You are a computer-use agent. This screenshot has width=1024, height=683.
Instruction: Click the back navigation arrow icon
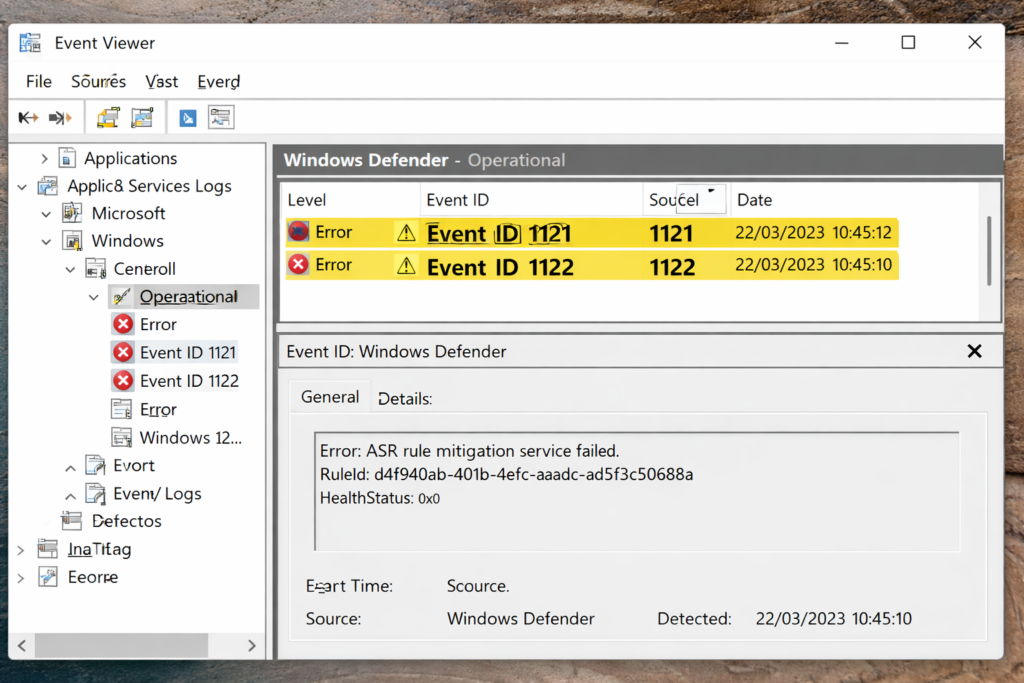point(27,117)
